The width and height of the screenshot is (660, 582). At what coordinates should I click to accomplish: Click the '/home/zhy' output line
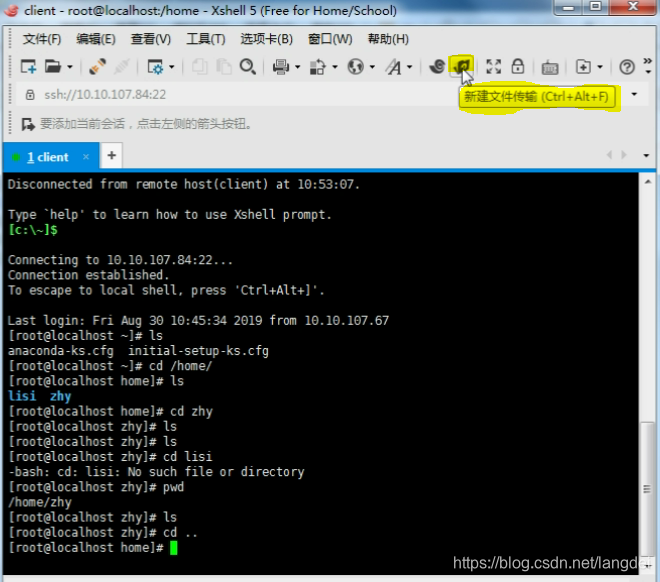40,502
